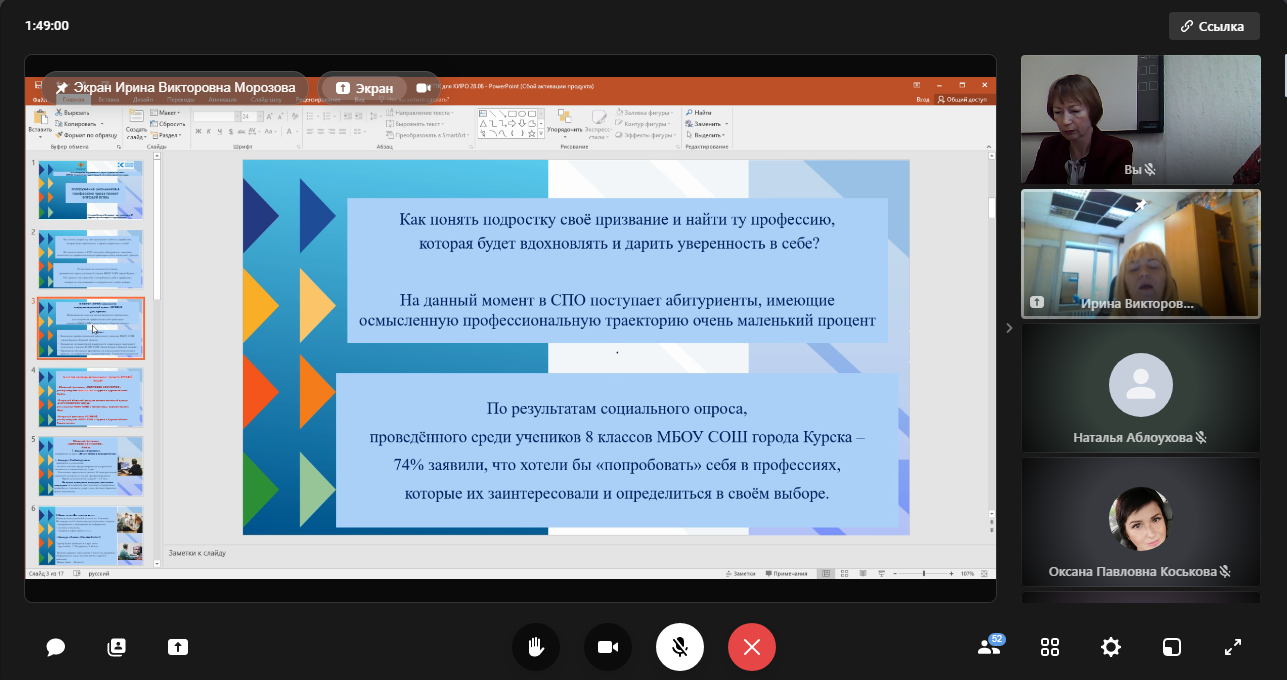Open the font name combo box
The height and width of the screenshot is (680, 1287).
217,116
